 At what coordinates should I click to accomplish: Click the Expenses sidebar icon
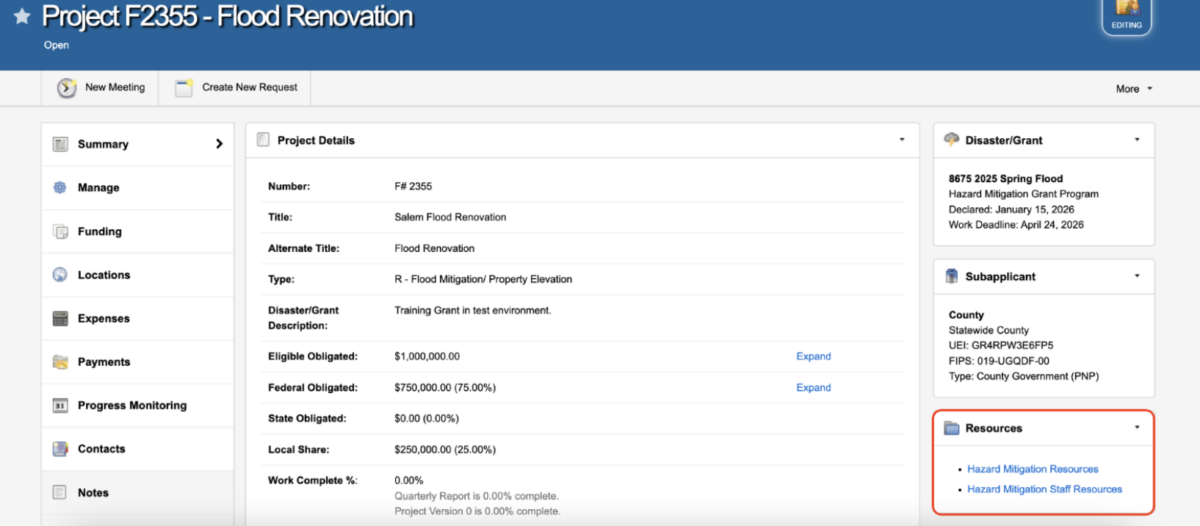click(60, 319)
